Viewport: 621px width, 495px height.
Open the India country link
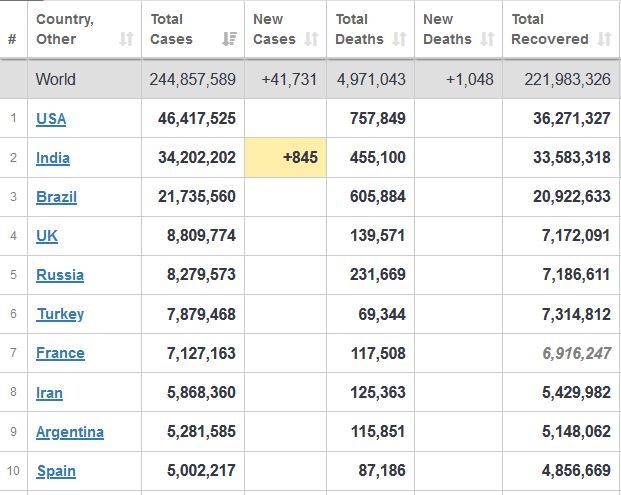pyautogui.click(x=53, y=157)
